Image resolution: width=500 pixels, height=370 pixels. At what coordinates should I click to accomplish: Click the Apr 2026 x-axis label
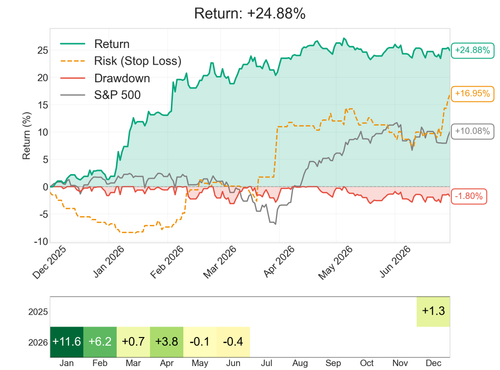pos(279,262)
